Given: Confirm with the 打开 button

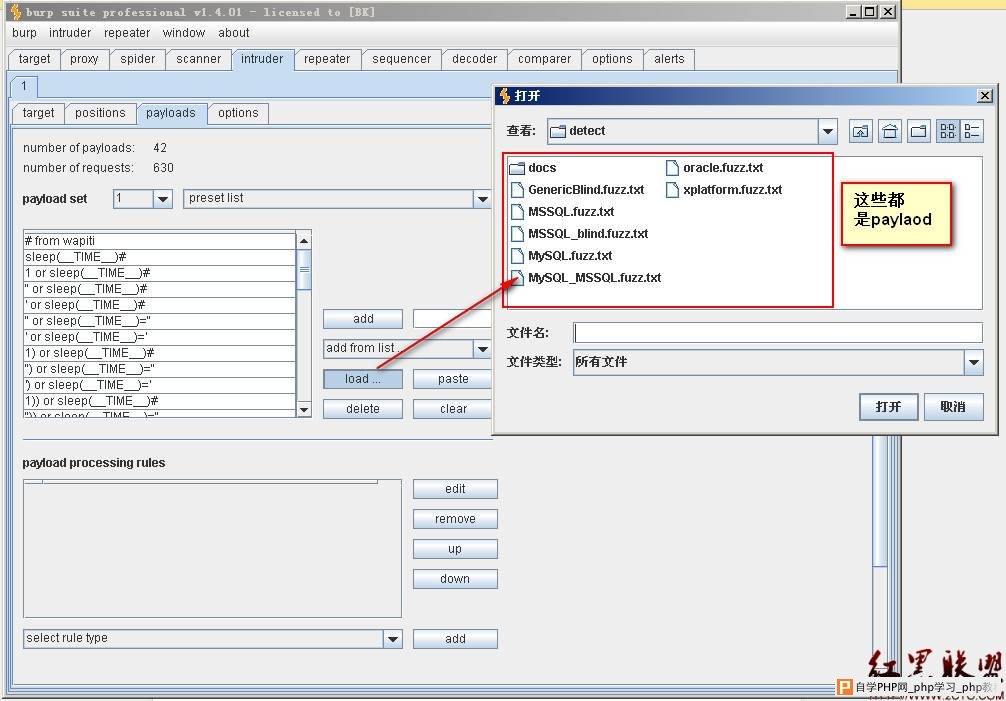Looking at the screenshot, I should (x=889, y=407).
